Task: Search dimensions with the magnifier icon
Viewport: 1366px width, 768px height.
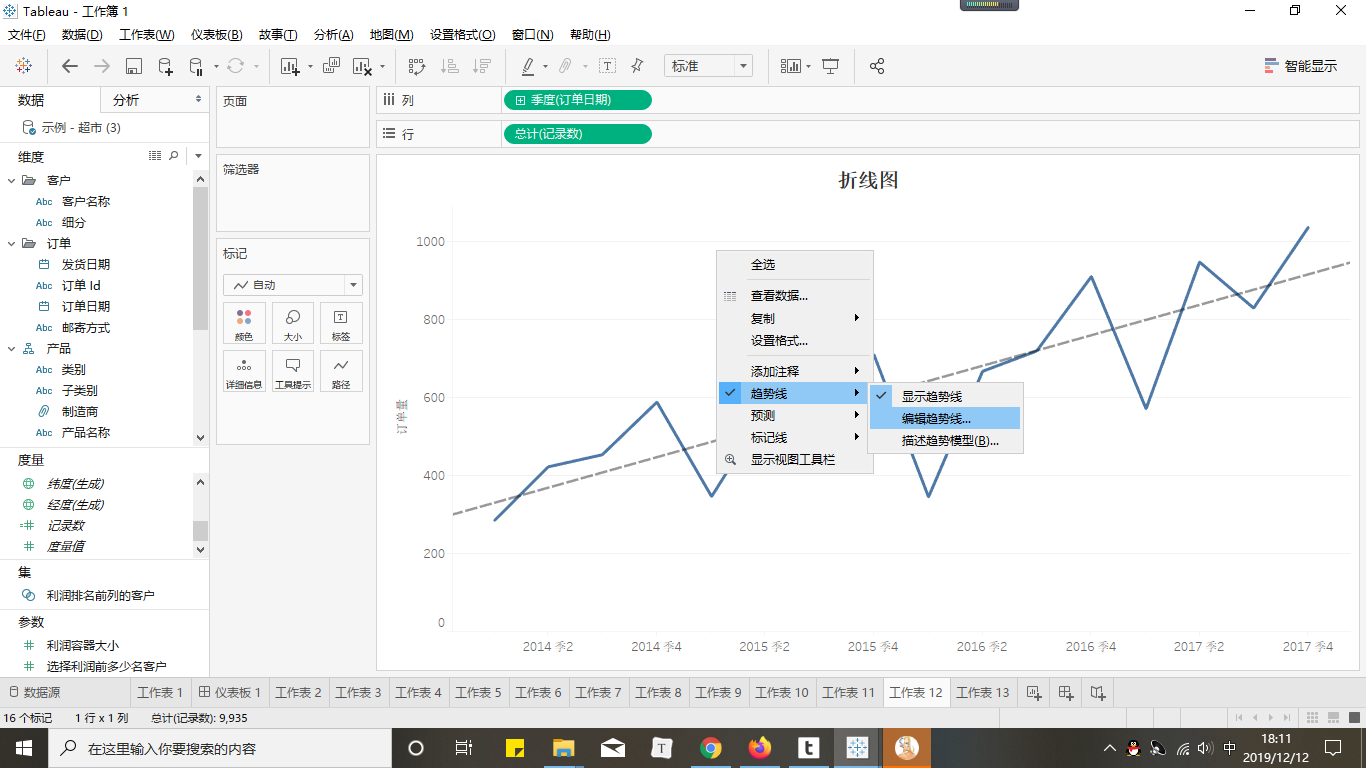Action: coord(174,156)
